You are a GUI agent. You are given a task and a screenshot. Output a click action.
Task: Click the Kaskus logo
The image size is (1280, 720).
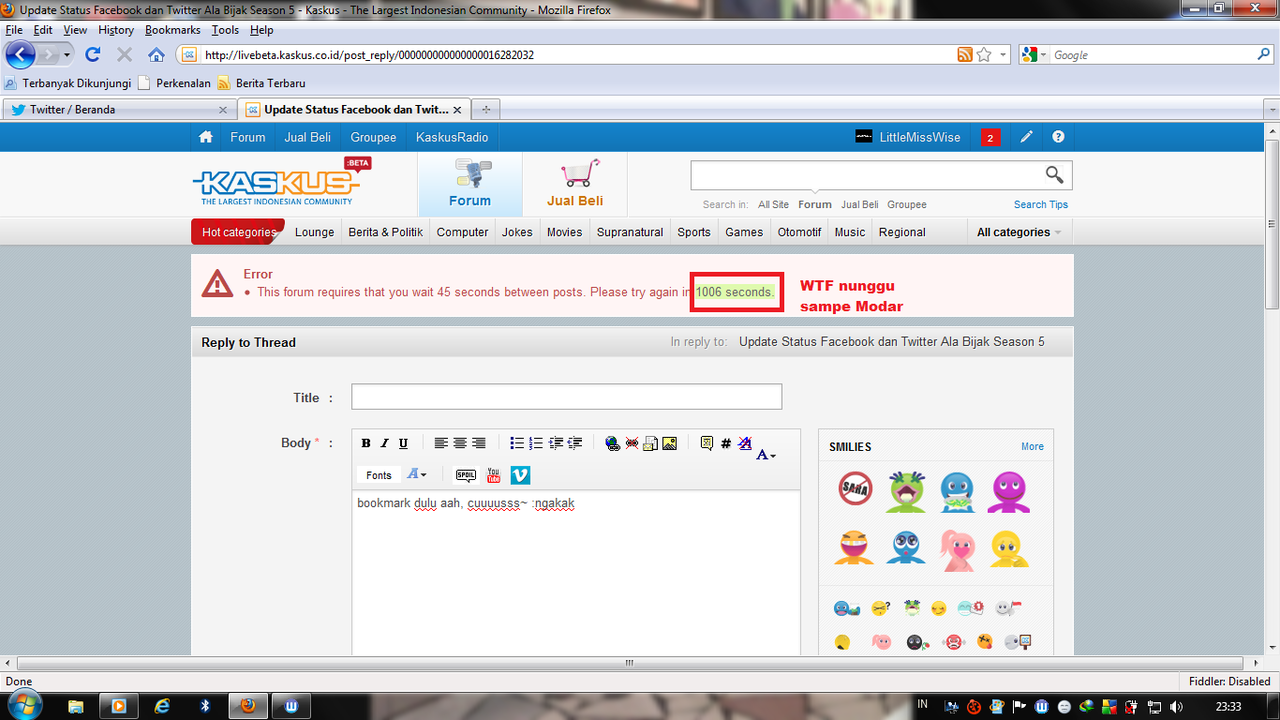tap(281, 181)
